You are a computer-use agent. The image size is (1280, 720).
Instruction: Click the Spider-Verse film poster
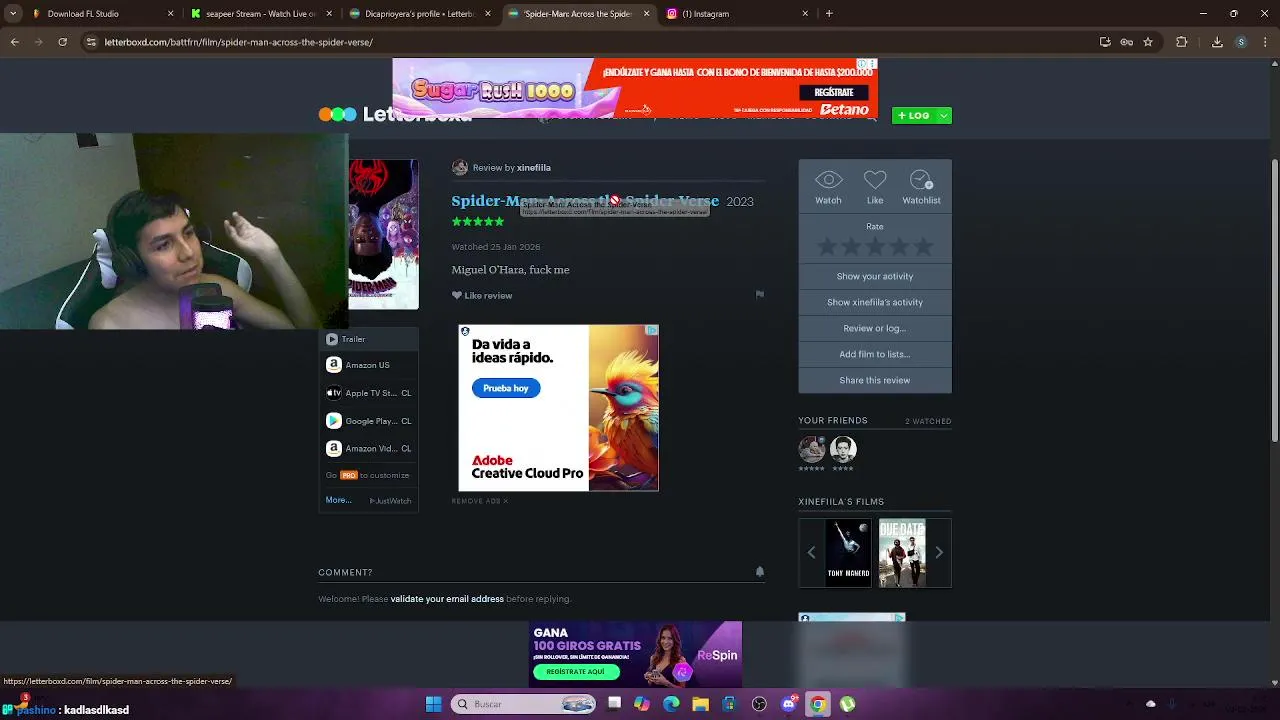click(384, 234)
